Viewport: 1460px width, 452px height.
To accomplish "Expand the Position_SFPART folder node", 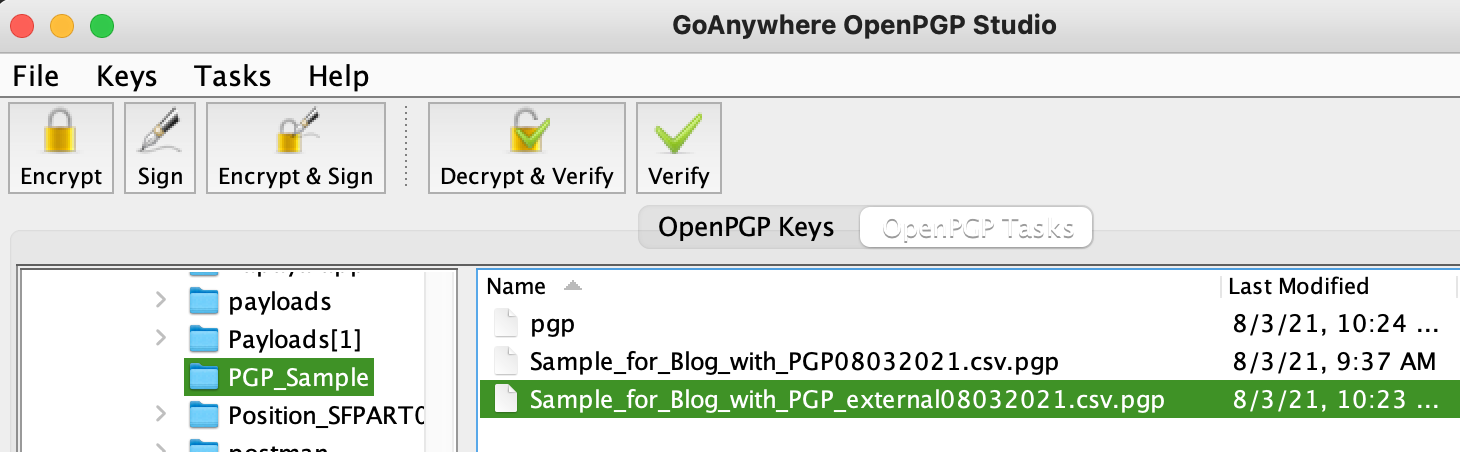I will click(161, 413).
